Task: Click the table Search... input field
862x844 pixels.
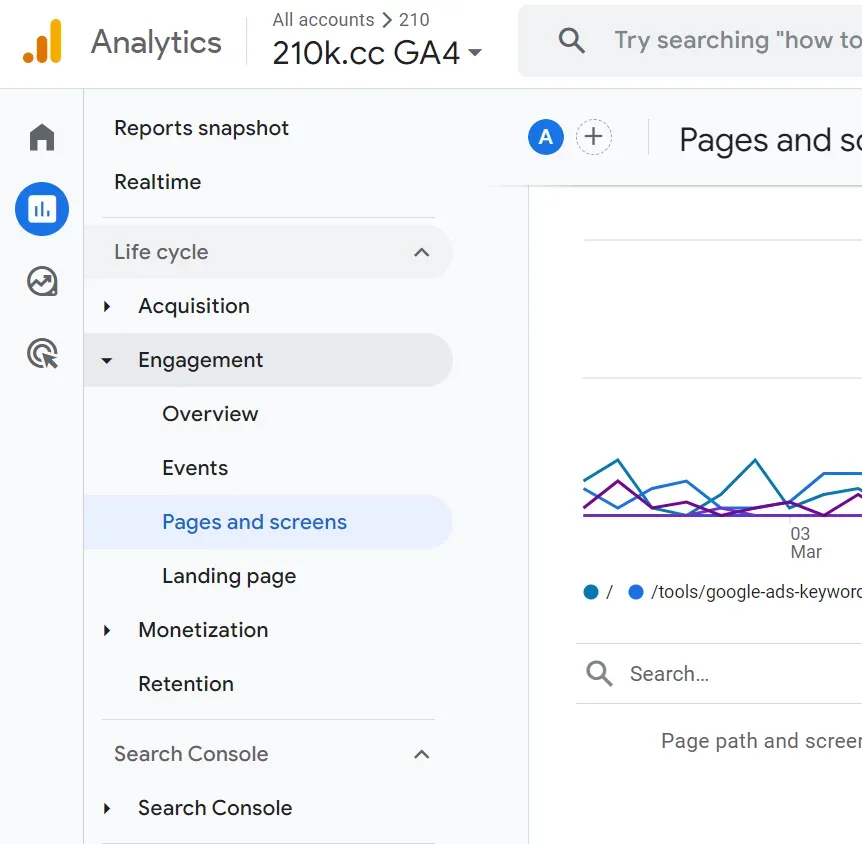Action: 740,674
